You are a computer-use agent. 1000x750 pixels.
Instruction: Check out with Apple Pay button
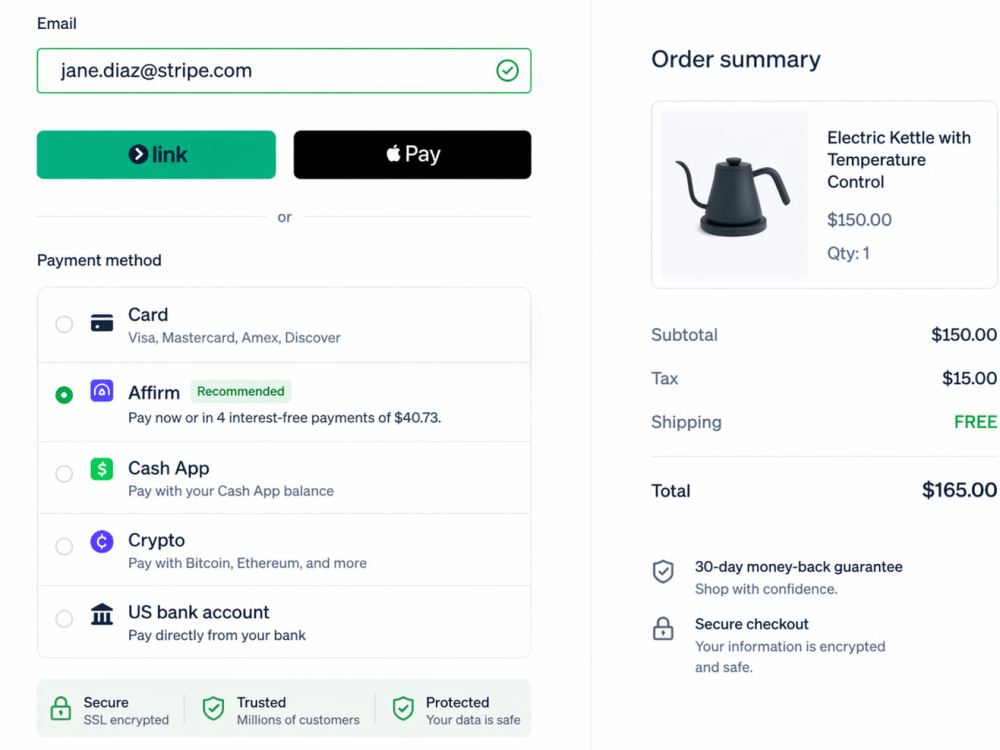tap(412, 155)
